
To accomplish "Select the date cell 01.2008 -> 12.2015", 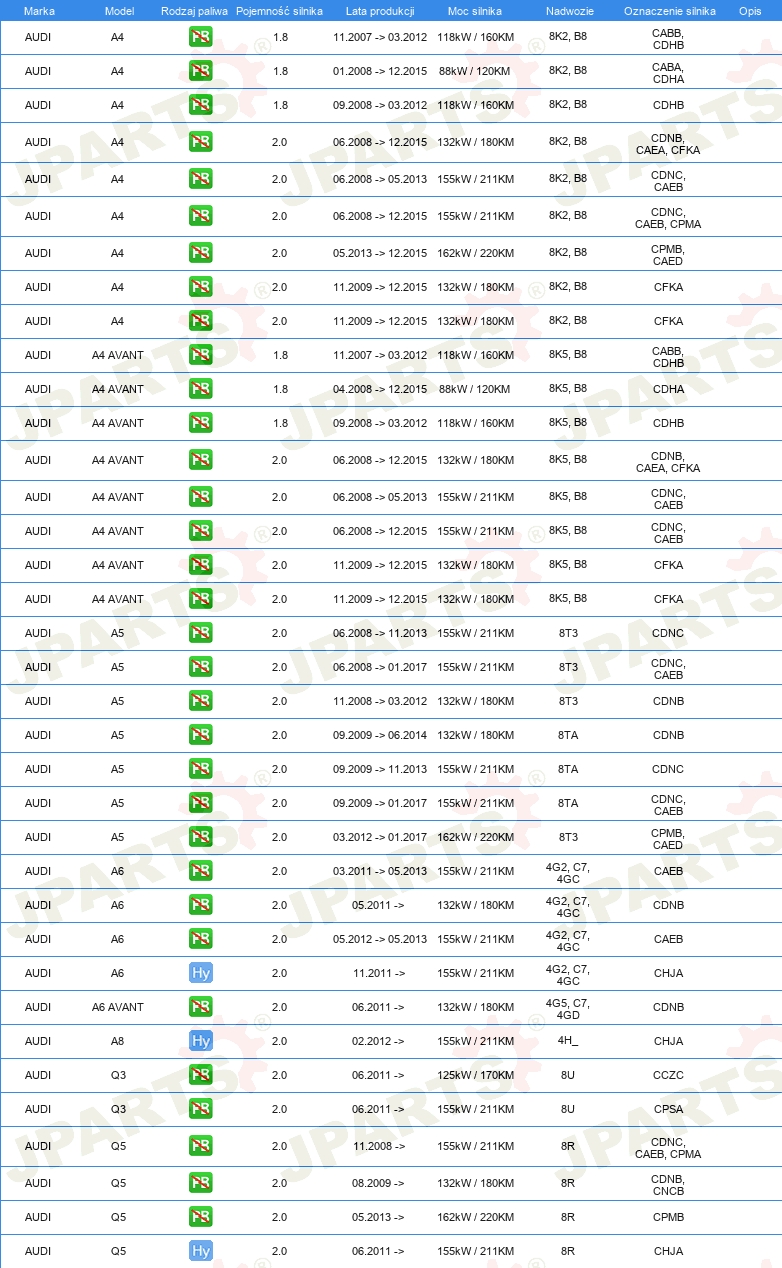I will 380,71.
